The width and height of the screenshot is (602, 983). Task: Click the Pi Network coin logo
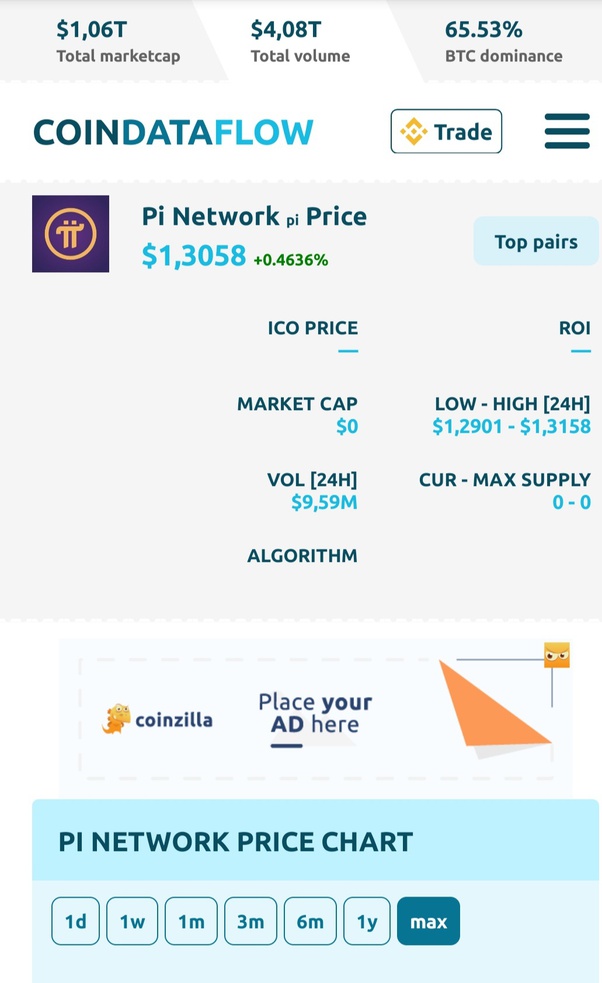pos(71,234)
